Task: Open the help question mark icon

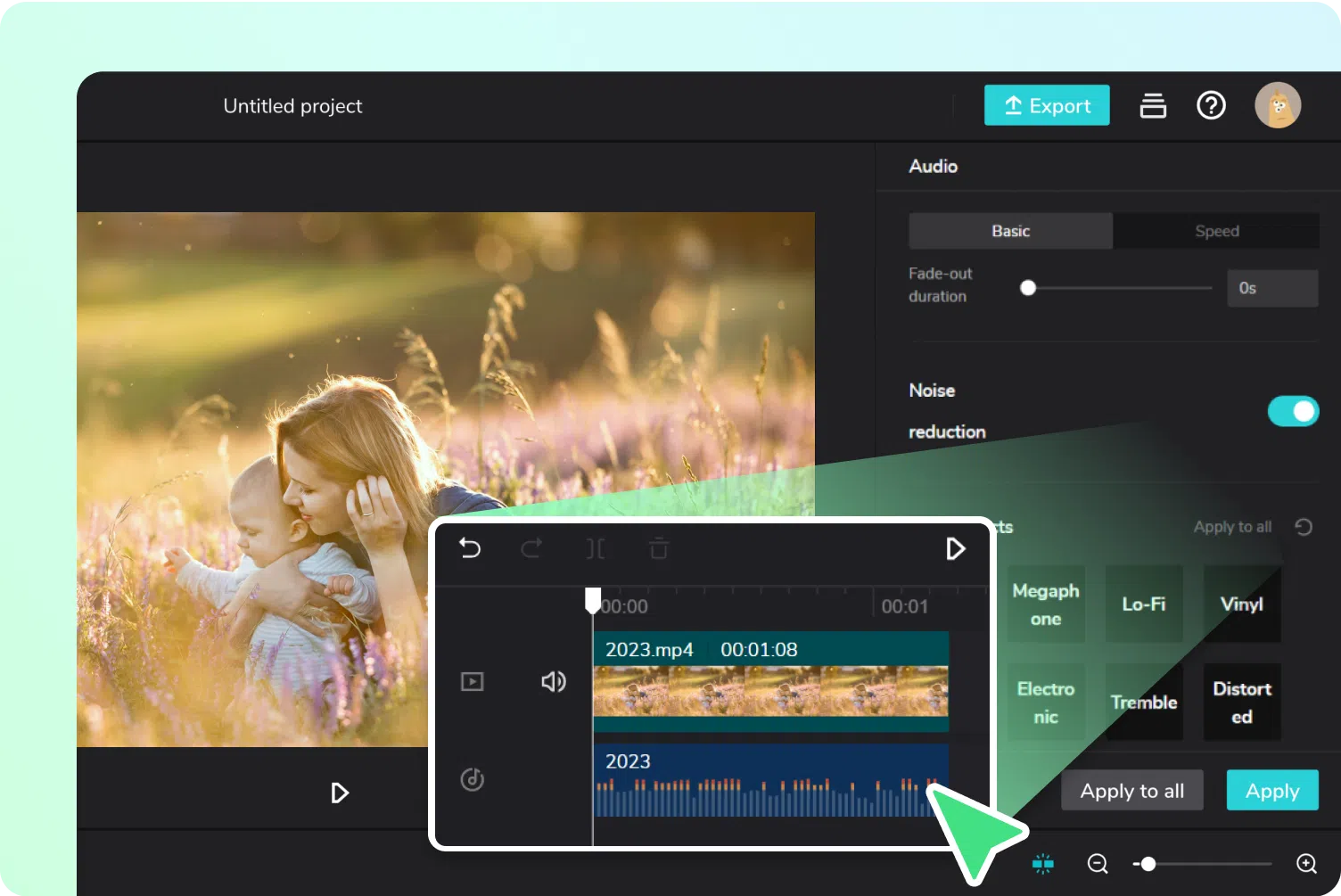Action: click(1211, 105)
